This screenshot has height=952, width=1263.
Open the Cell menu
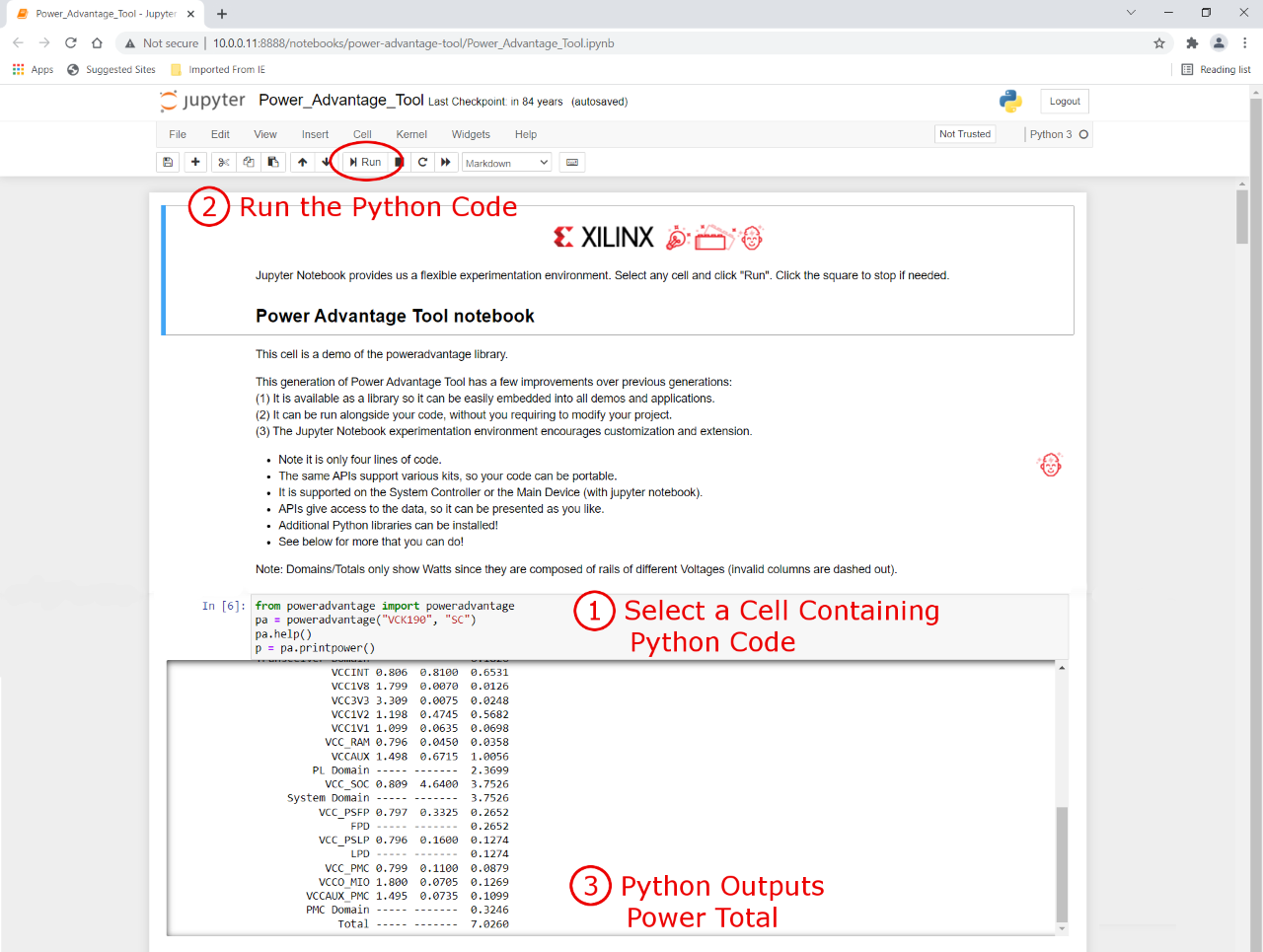pos(362,134)
